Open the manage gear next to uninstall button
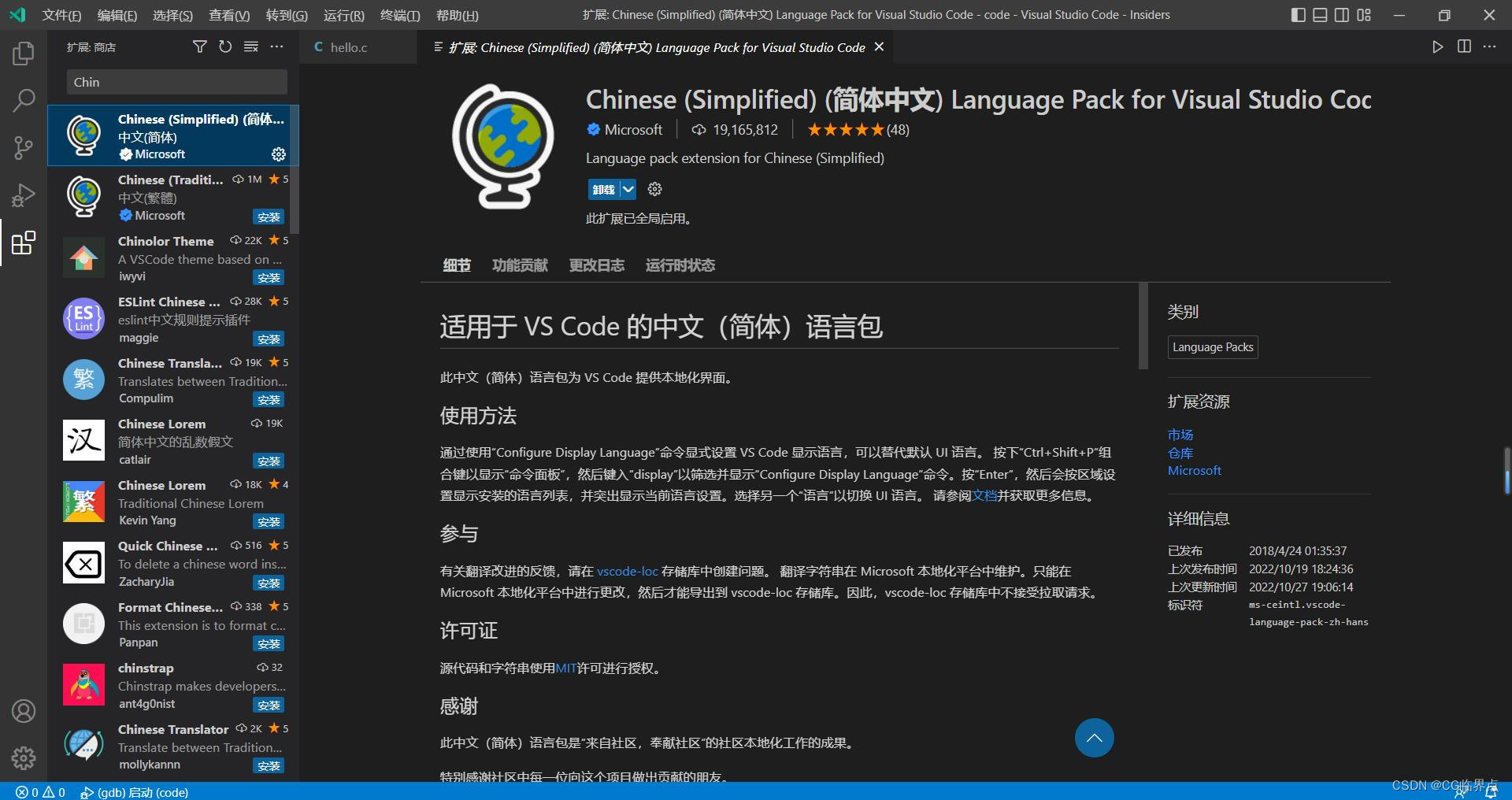Image resolution: width=1512 pixels, height=800 pixels. [654, 189]
